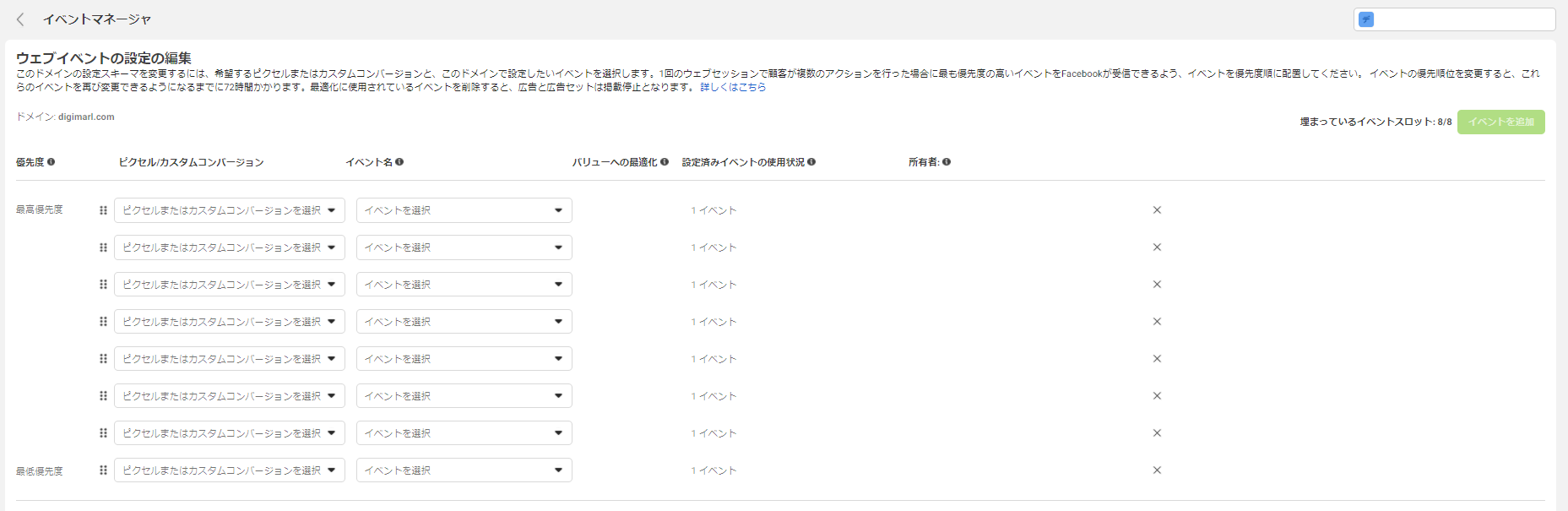Open pixel/custom conversion dropdown in seventh row
The image size is (1568, 511).
coord(230,433)
